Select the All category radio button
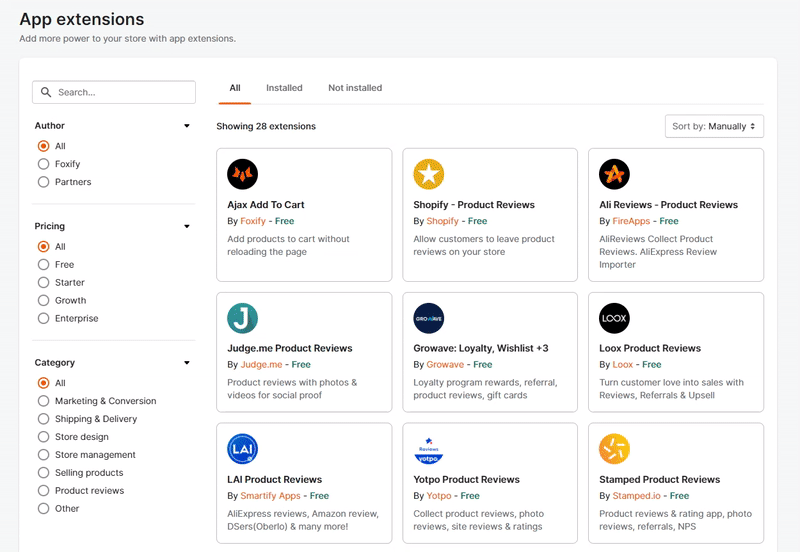The height and width of the screenshot is (552, 800). pyautogui.click(x=43, y=383)
